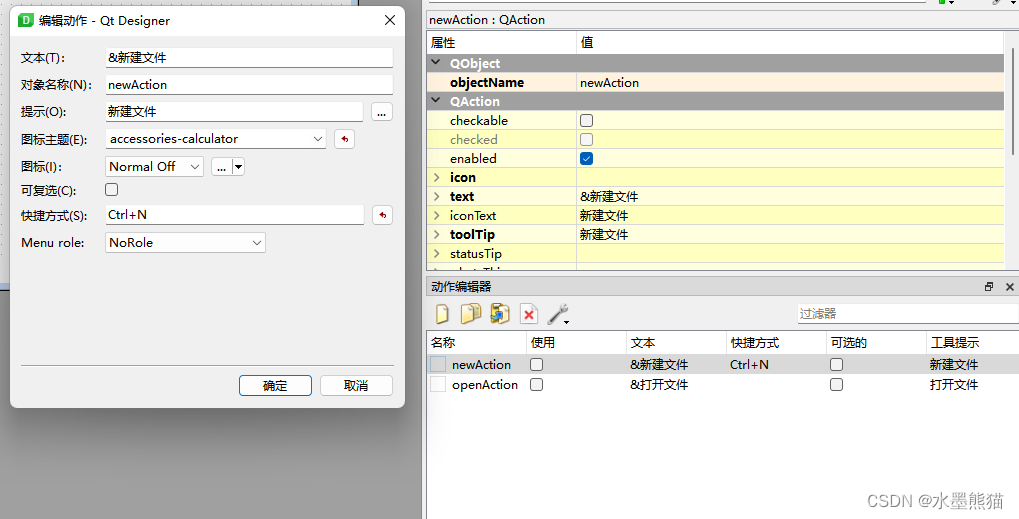Click the 提示(O) input field
The height and width of the screenshot is (519, 1019).
(234, 112)
